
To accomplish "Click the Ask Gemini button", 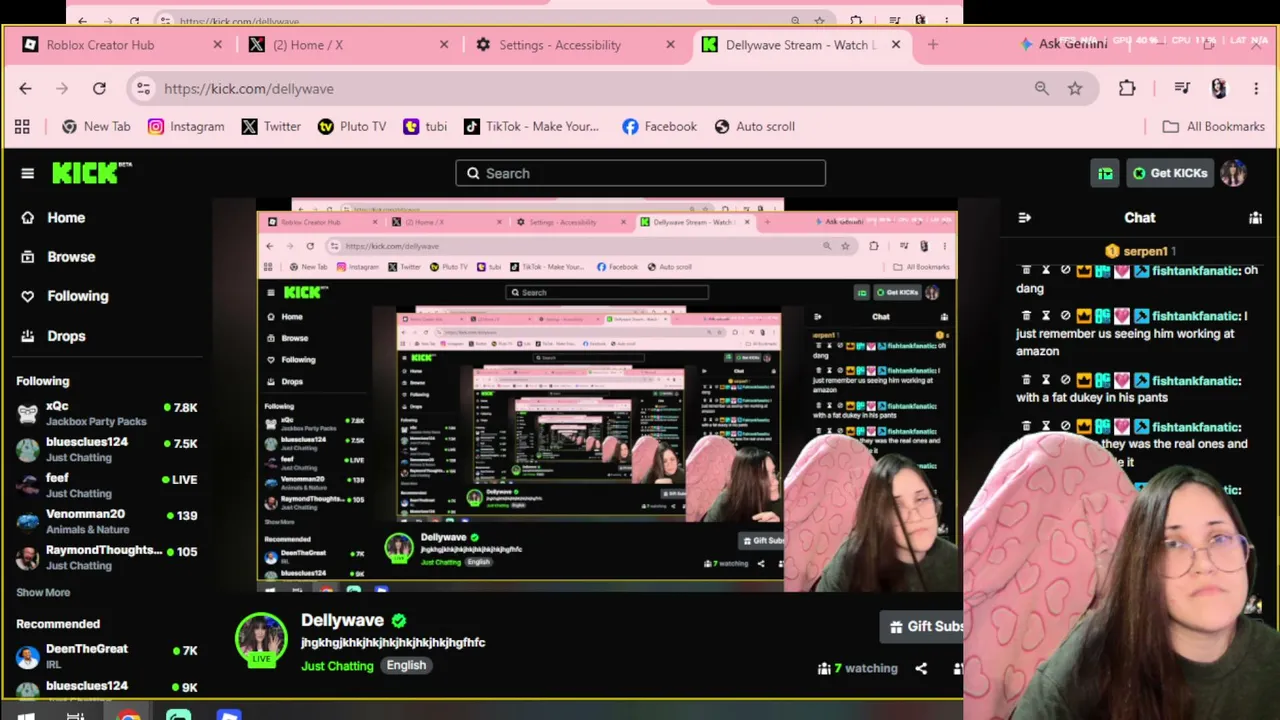I will tap(1063, 44).
